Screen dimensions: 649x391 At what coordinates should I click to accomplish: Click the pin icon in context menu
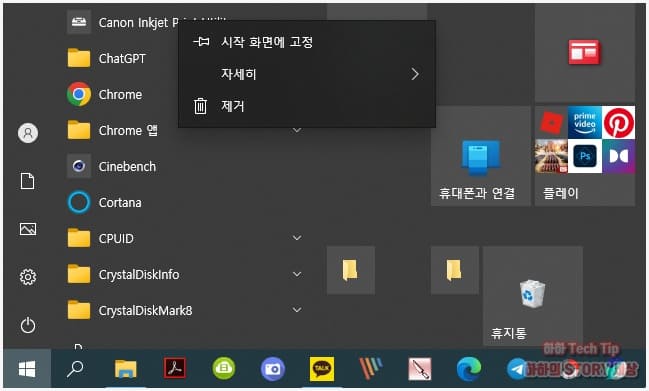[x=201, y=42]
